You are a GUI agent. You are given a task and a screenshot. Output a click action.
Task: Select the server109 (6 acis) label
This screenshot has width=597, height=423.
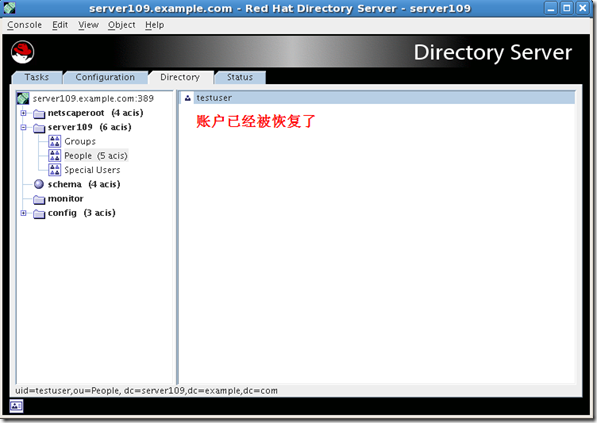point(89,127)
